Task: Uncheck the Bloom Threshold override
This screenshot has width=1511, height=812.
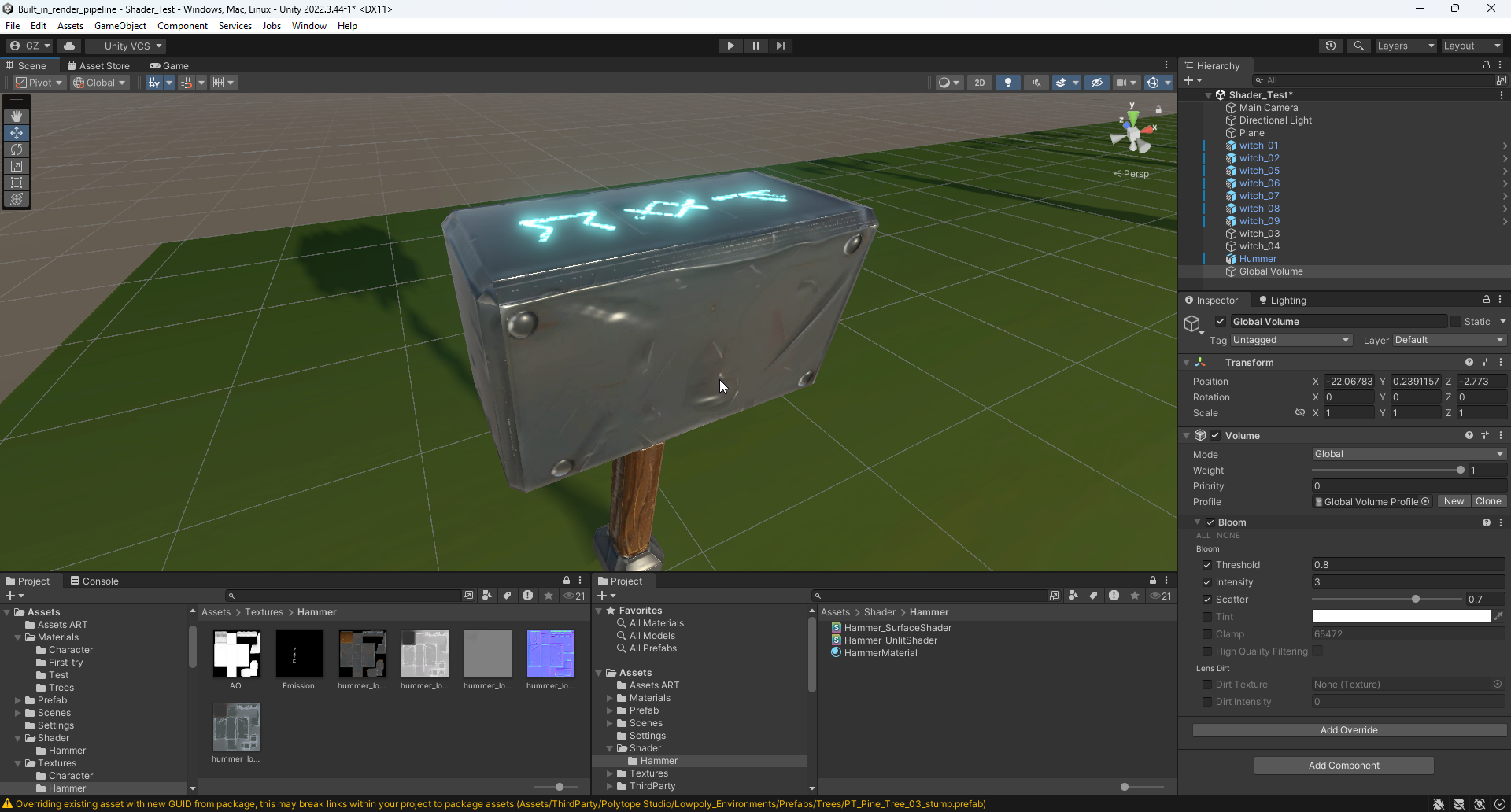Action: pyautogui.click(x=1207, y=565)
